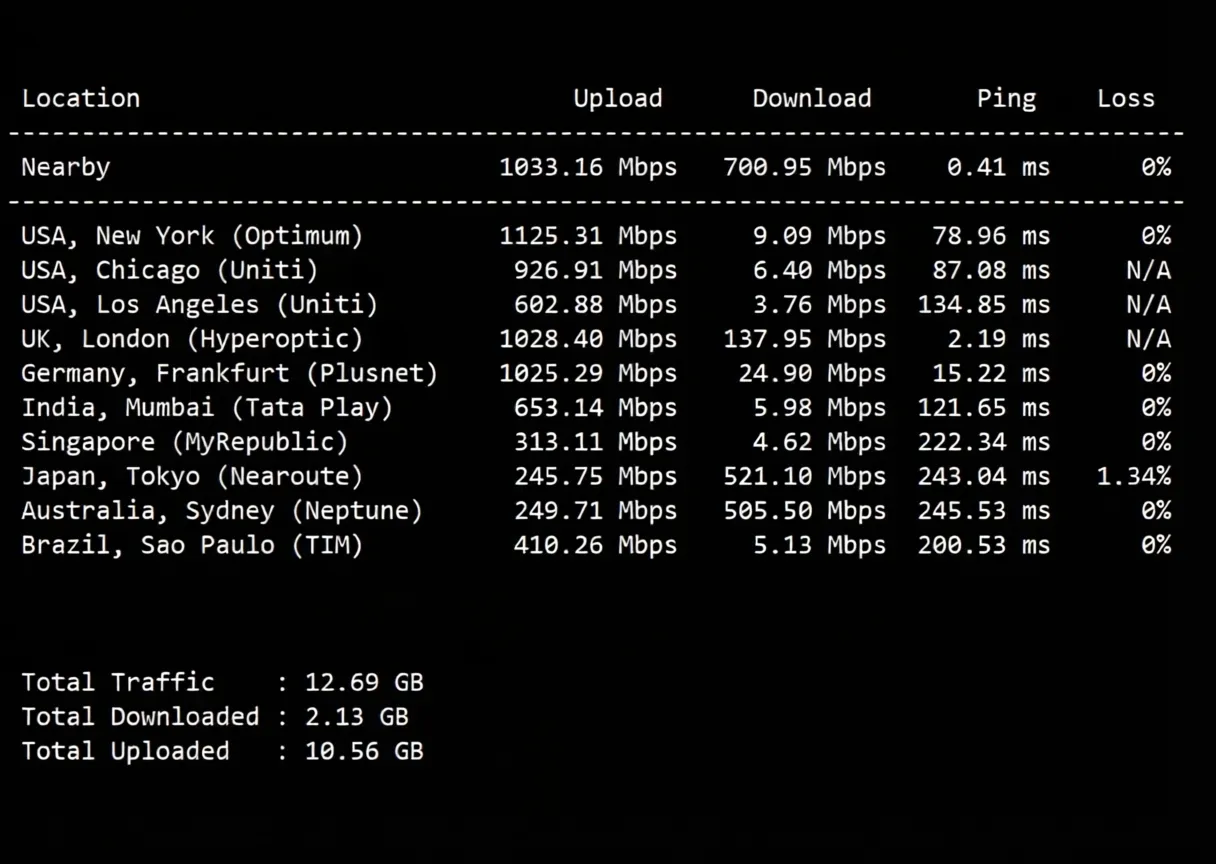
Task: Select Nearby upload value 1033.16 Mbps
Action: (589, 167)
